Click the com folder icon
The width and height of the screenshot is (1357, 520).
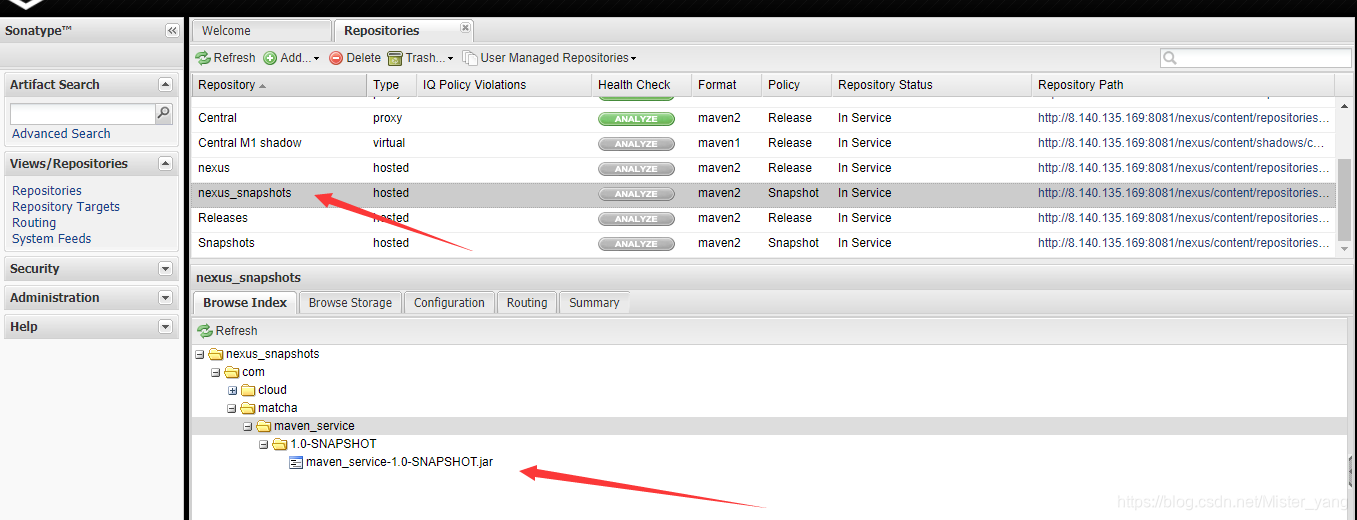tap(231, 372)
